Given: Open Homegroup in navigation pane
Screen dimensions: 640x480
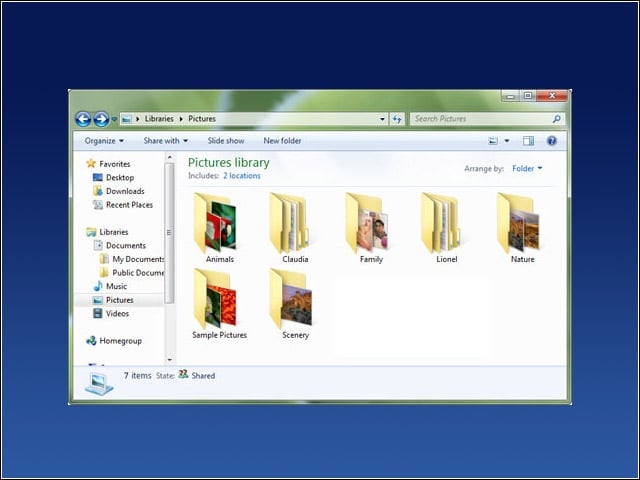Looking at the screenshot, I should (x=120, y=341).
